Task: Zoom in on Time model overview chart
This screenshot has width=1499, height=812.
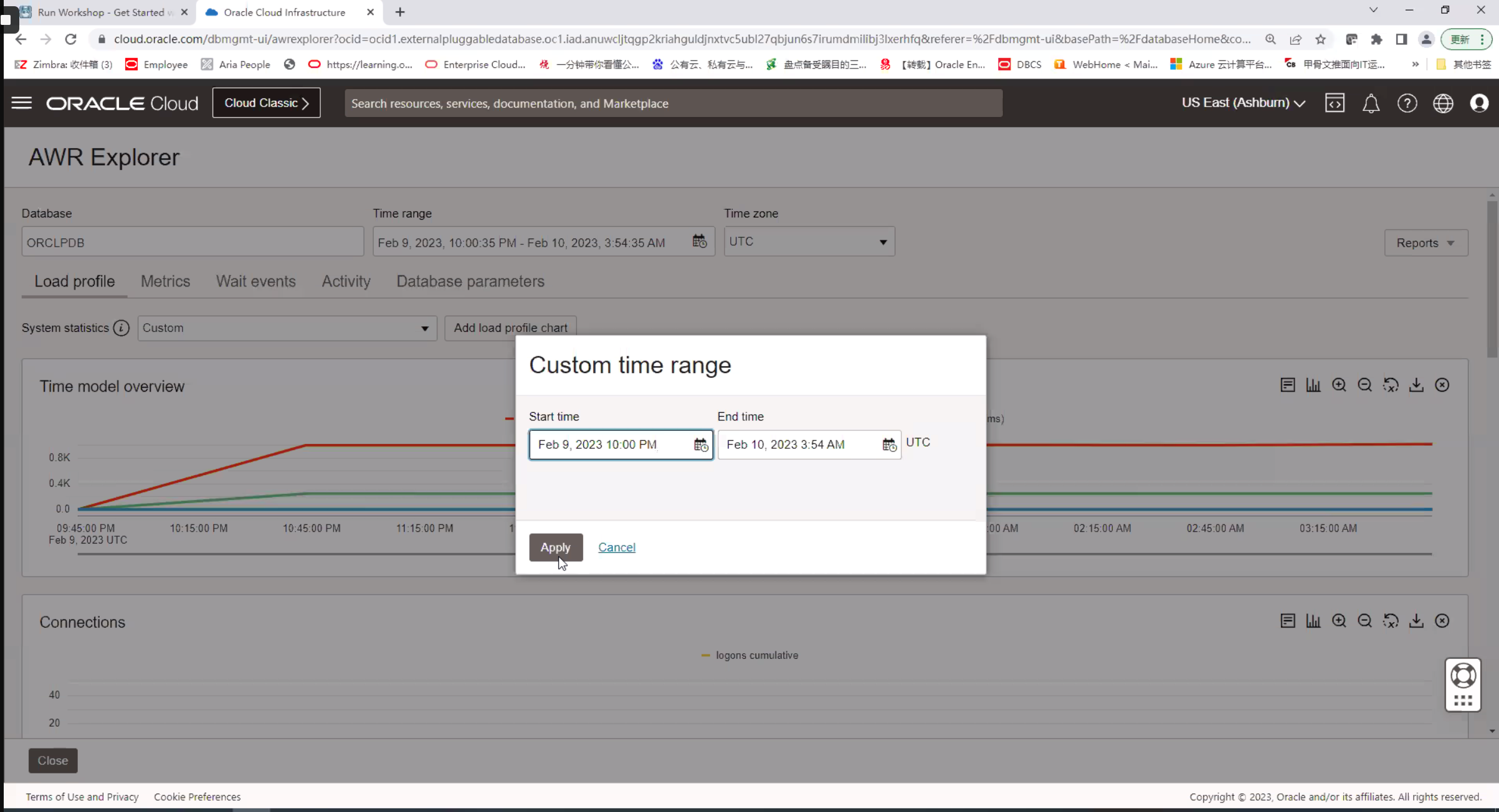Action: pos(1339,385)
